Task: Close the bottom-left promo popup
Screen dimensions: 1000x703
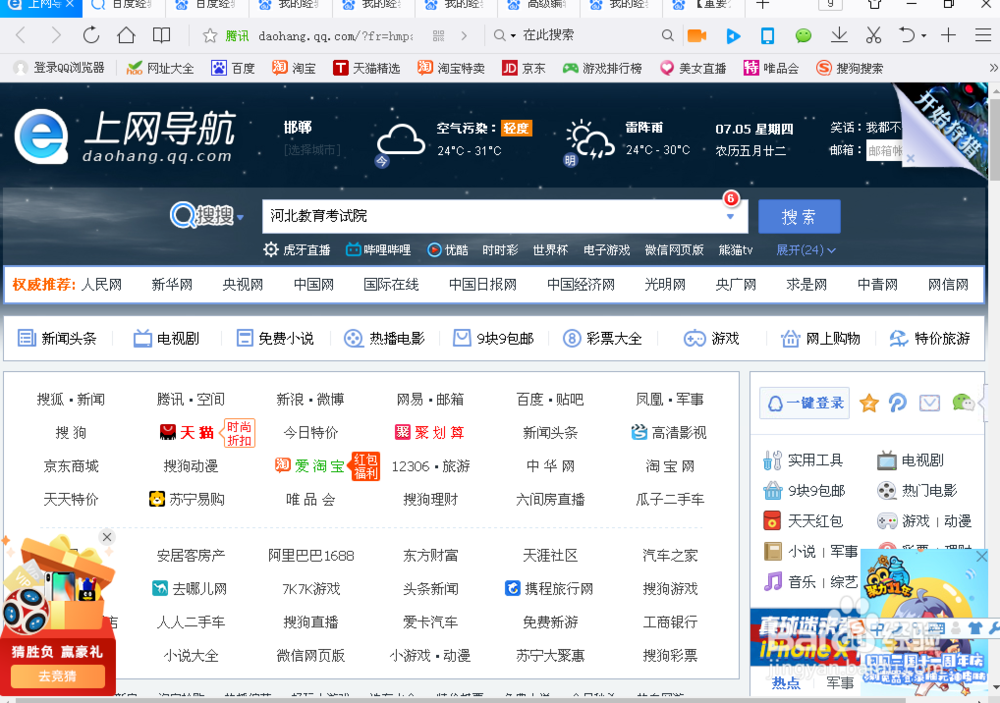Action: point(107,537)
